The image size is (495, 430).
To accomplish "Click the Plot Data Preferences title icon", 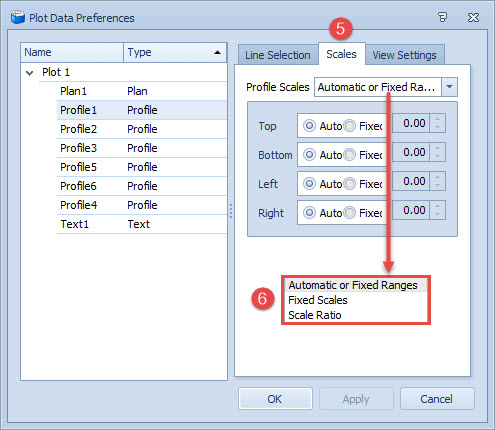I will pos(18,17).
